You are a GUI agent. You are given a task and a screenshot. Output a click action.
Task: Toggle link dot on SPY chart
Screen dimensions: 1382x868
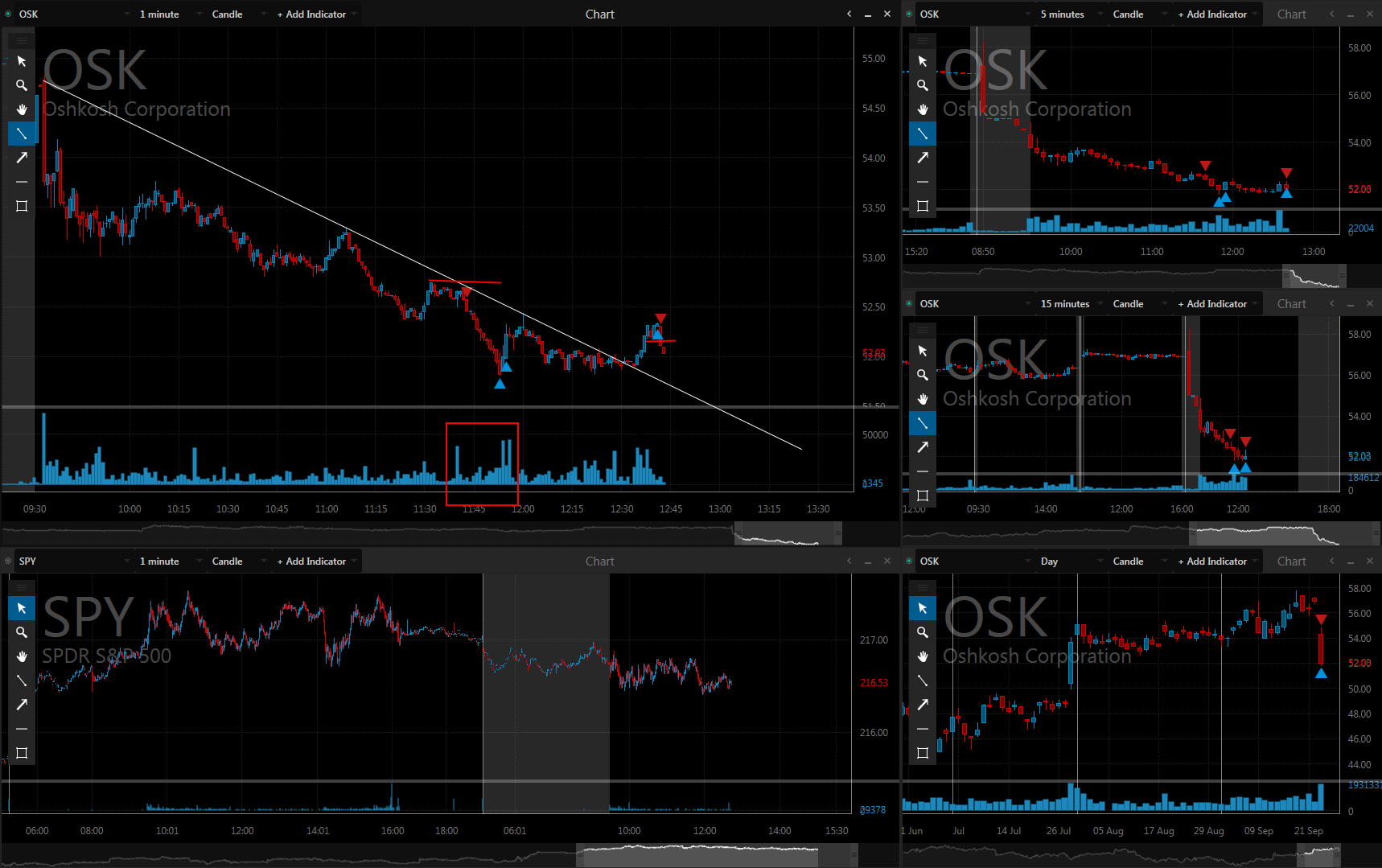pyautogui.click(x=9, y=561)
